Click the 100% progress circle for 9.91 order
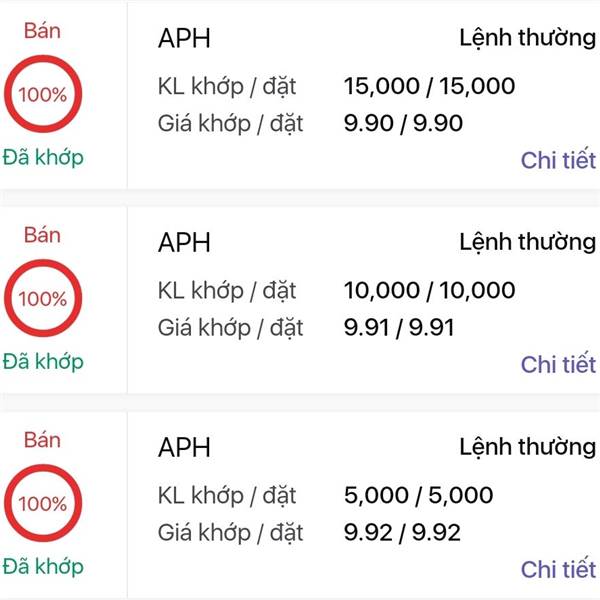Viewport: 600px width, 600px height. click(43, 298)
